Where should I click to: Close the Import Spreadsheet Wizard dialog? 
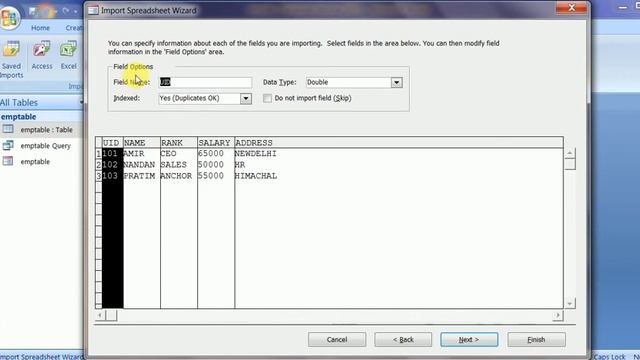(571, 8)
